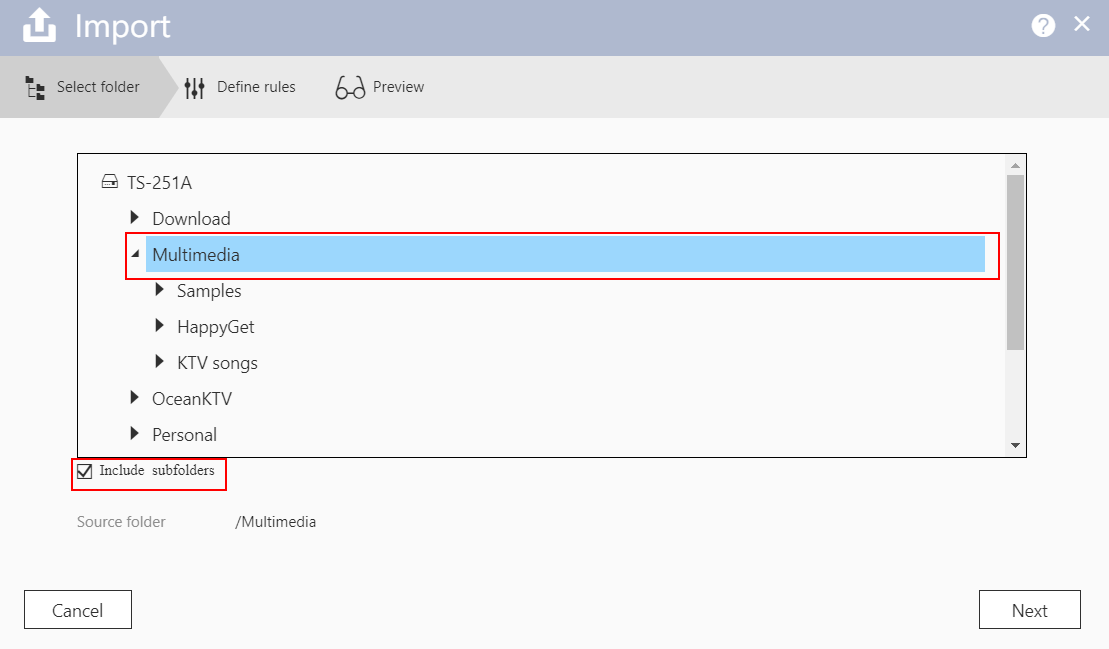Expand the Download folder arrow
The image size is (1109, 649).
point(135,218)
